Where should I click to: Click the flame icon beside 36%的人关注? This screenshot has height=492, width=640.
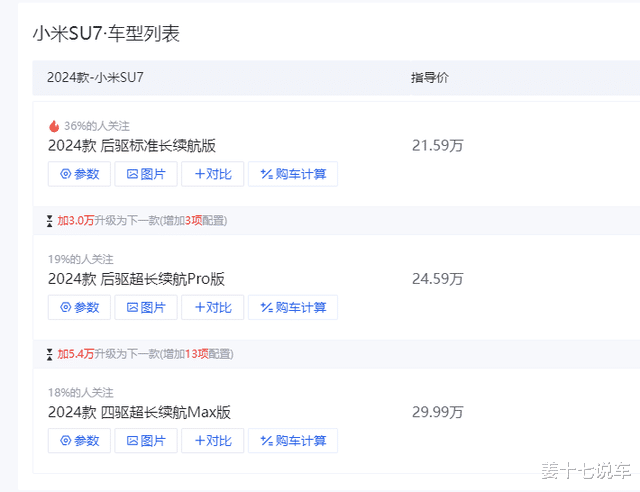click(54, 126)
